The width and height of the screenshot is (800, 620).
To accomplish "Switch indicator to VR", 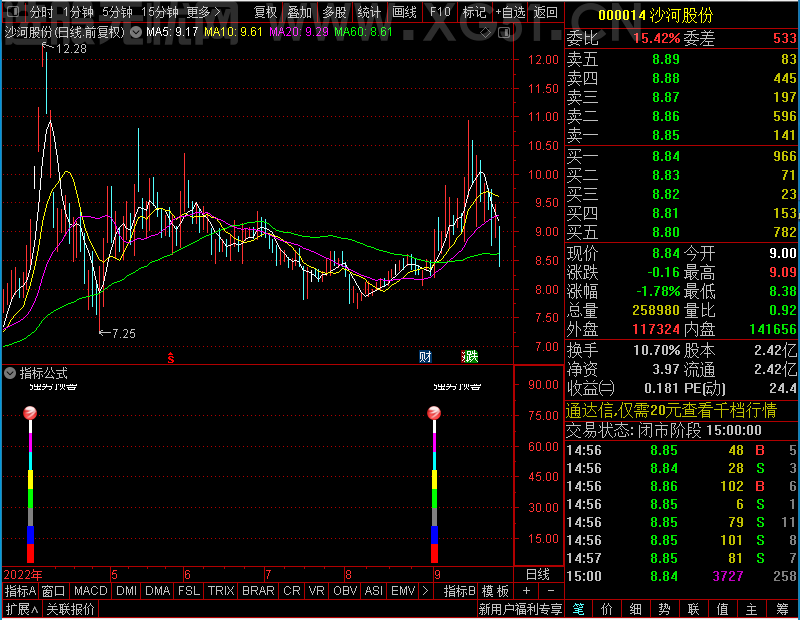I will click(x=316, y=591).
